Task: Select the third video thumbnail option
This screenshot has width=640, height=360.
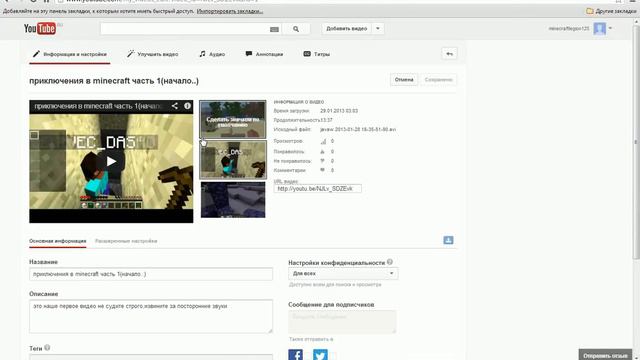Action: [233, 200]
